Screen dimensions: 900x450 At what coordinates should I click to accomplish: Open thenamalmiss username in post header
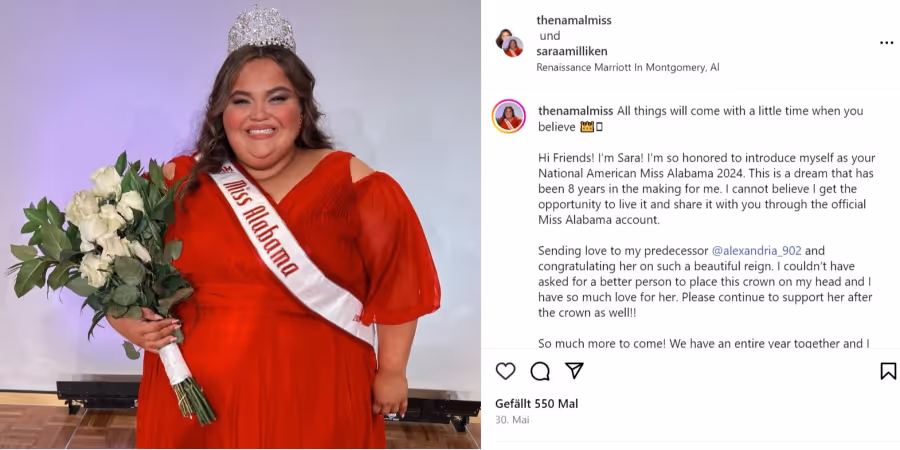pos(574,20)
